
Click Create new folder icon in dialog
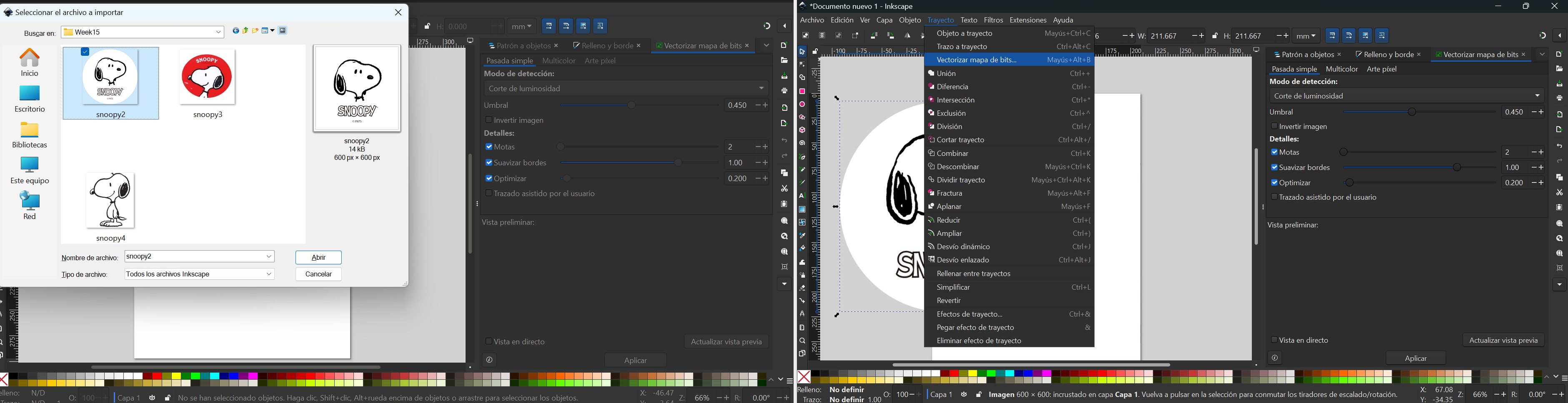[x=255, y=31]
